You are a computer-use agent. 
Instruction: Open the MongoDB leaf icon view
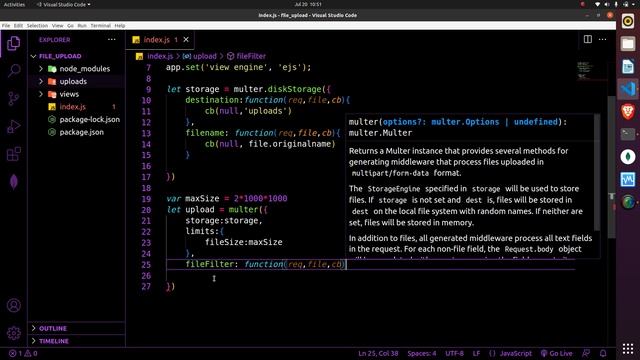click(x=13, y=182)
